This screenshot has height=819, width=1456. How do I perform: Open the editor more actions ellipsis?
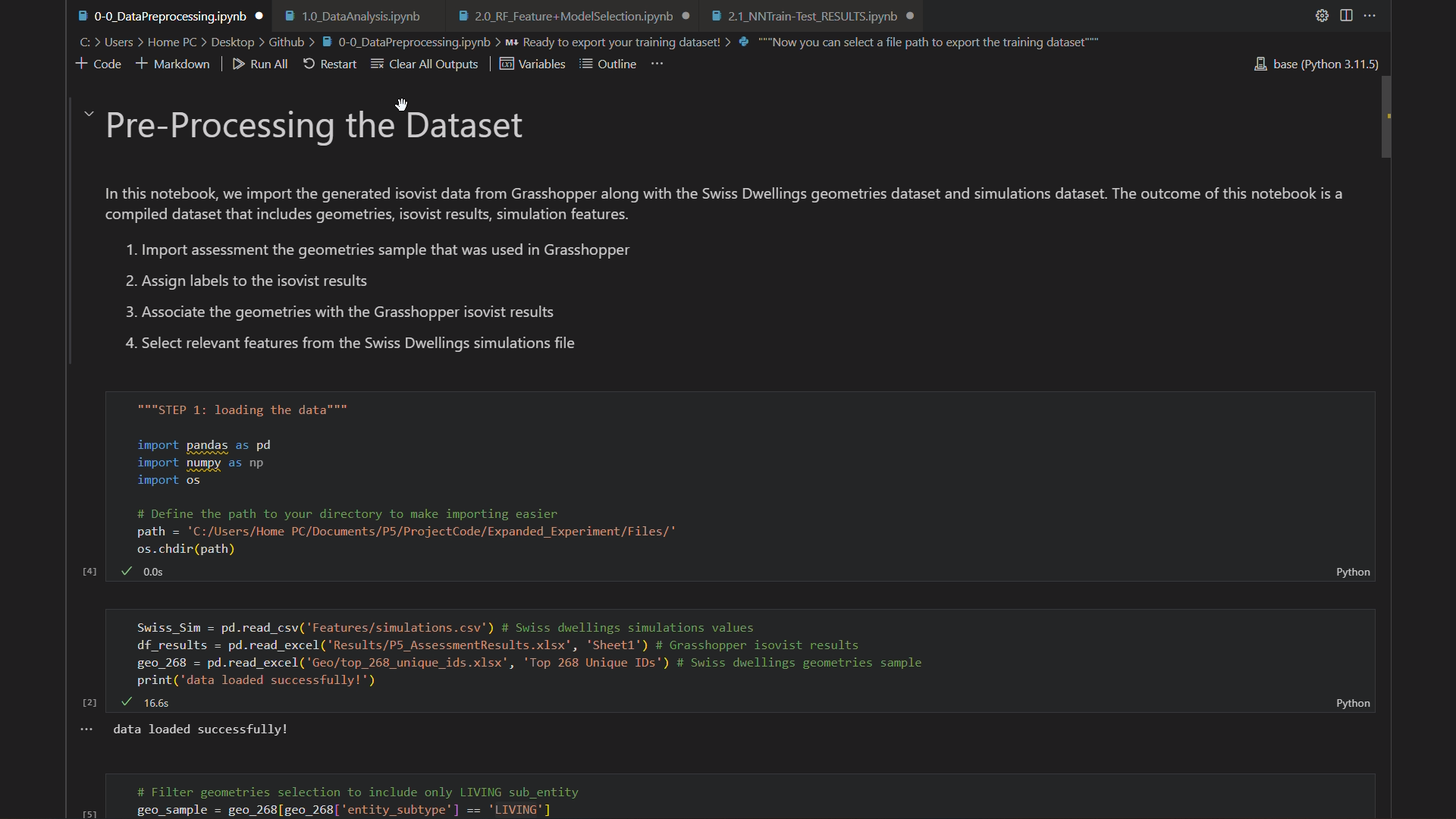pos(1370,16)
